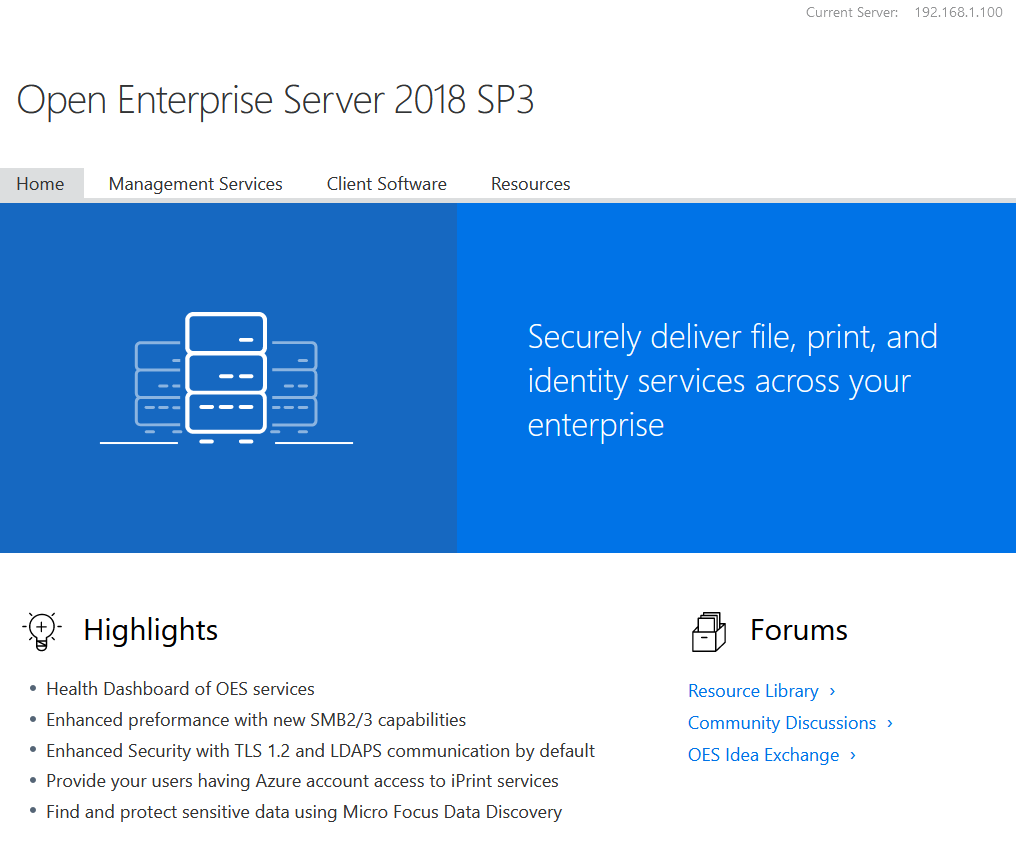Screen dimensions: 1016x849
Task: Click the Health Dashboard of OES services item
Action: coord(180,689)
